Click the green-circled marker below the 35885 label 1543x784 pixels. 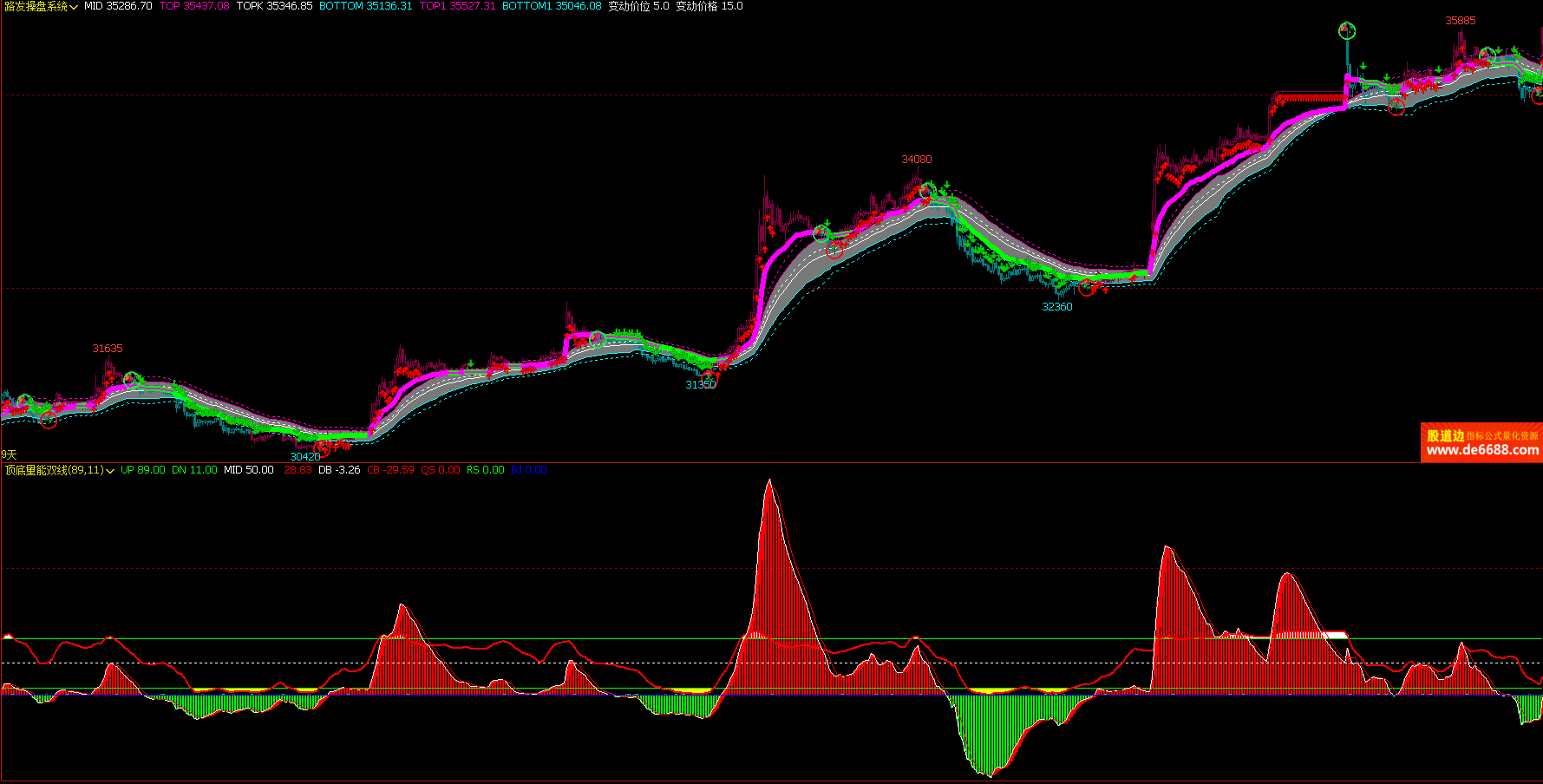tap(1487, 55)
